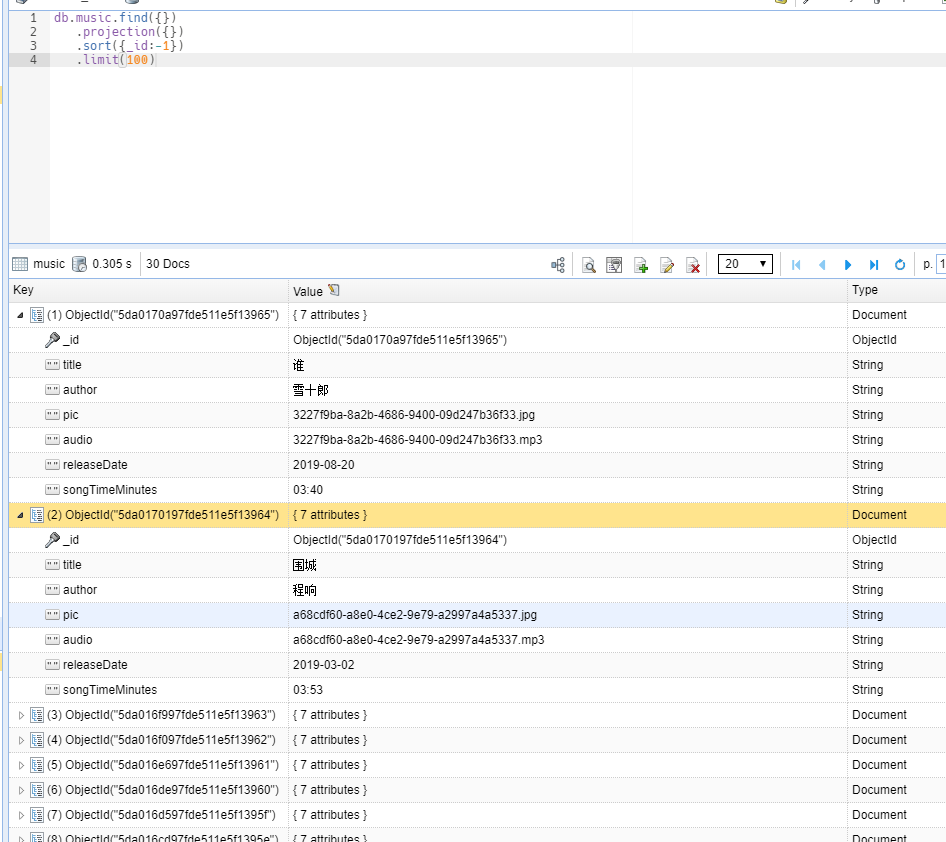The width and height of the screenshot is (946, 842).
Task: Open the query filter document icon
Action: pyautogui.click(x=615, y=265)
